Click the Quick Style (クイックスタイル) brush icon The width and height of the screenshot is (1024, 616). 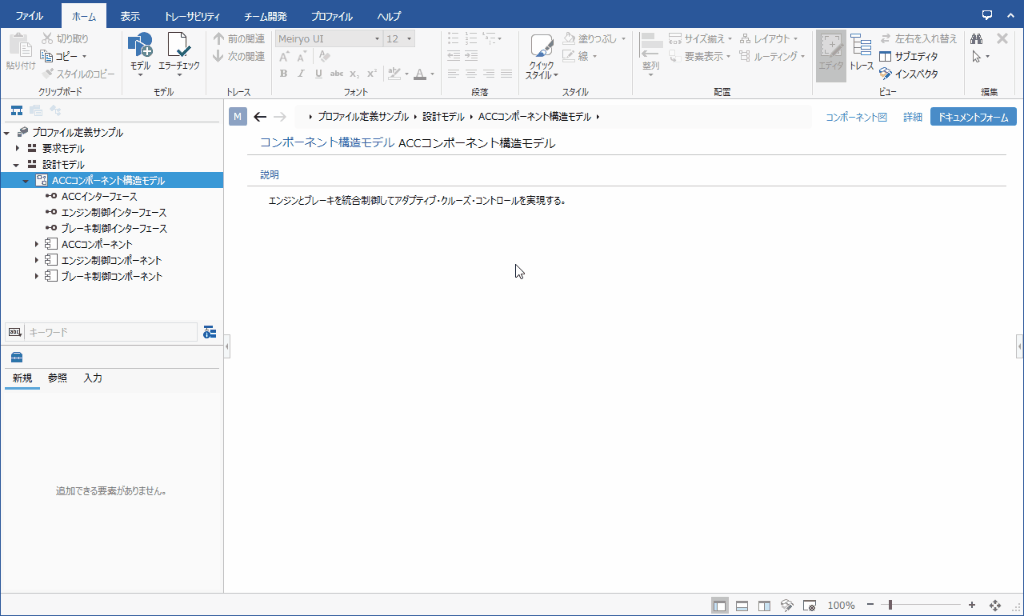pyautogui.click(x=541, y=50)
